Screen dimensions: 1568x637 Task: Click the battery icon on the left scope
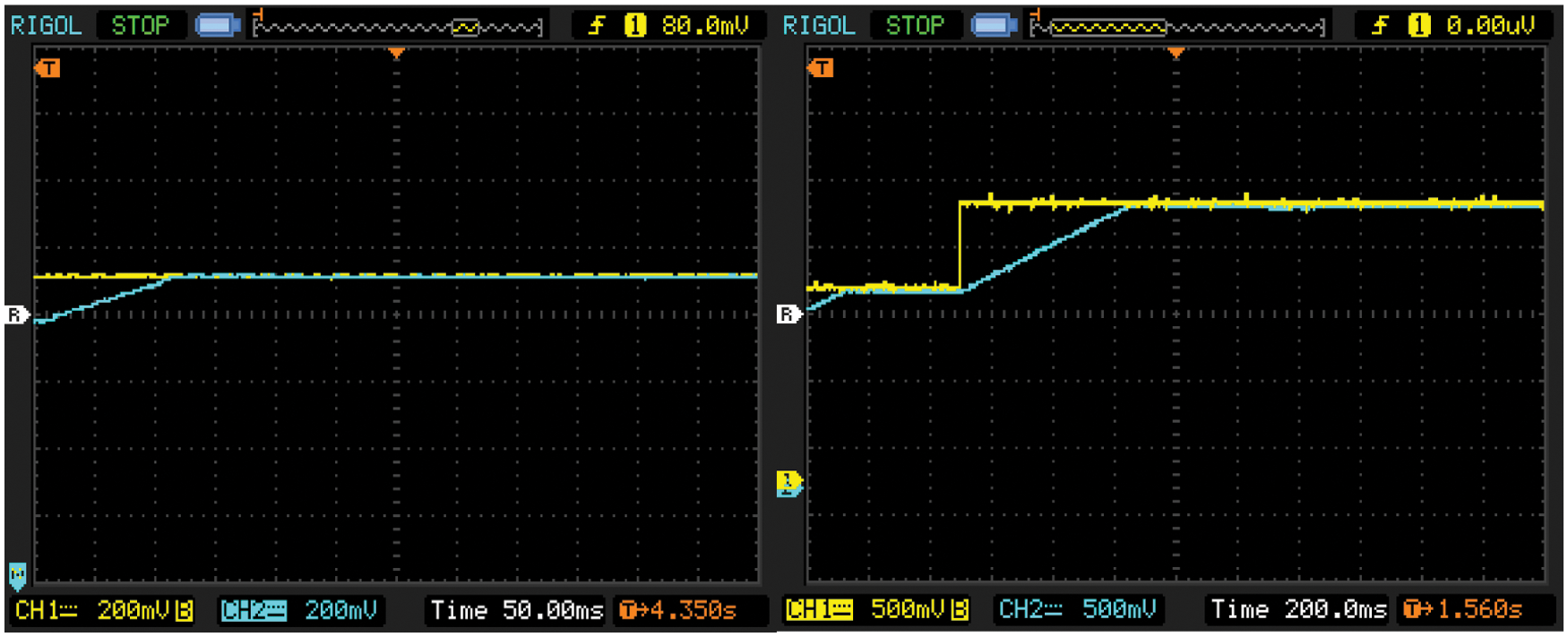click(218, 25)
